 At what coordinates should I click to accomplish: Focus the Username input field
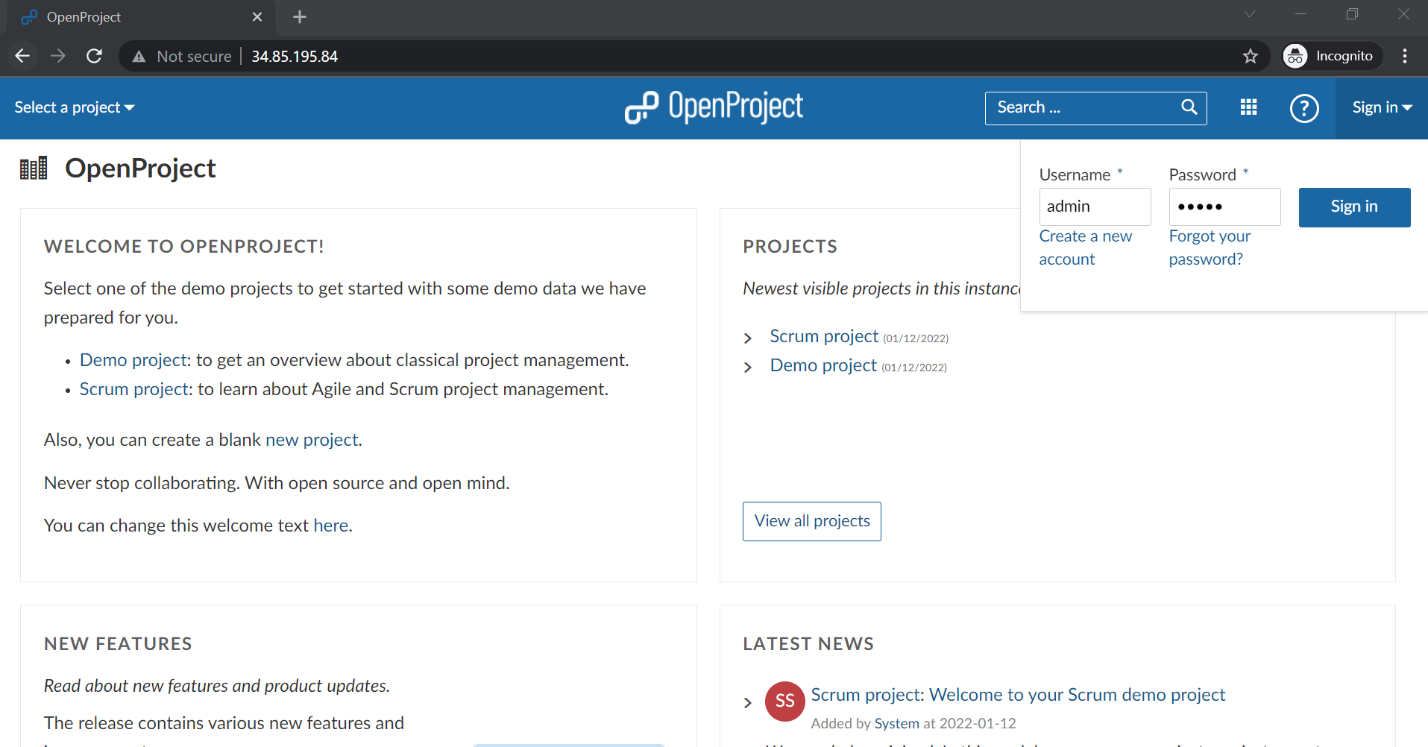click(x=1094, y=207)
